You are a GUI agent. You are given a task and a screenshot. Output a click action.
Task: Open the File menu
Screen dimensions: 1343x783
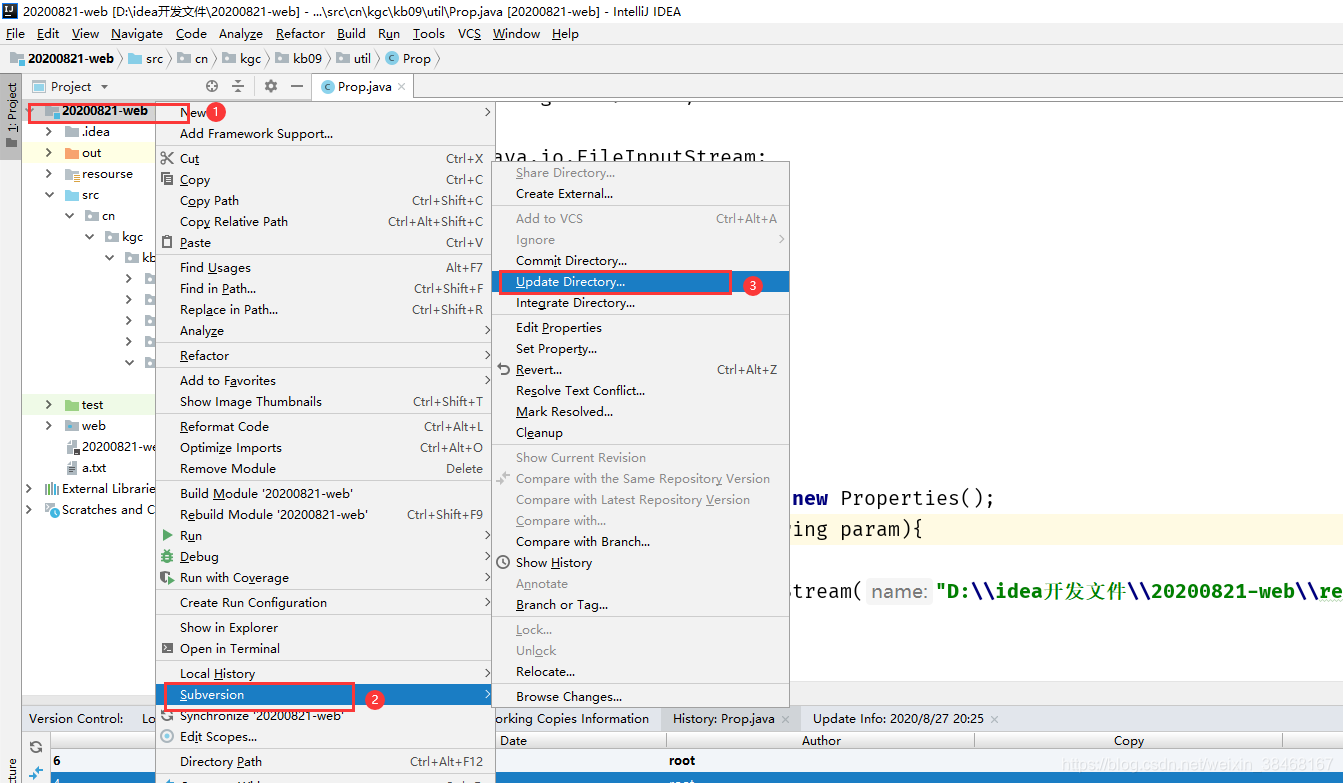tap(15, 33)
